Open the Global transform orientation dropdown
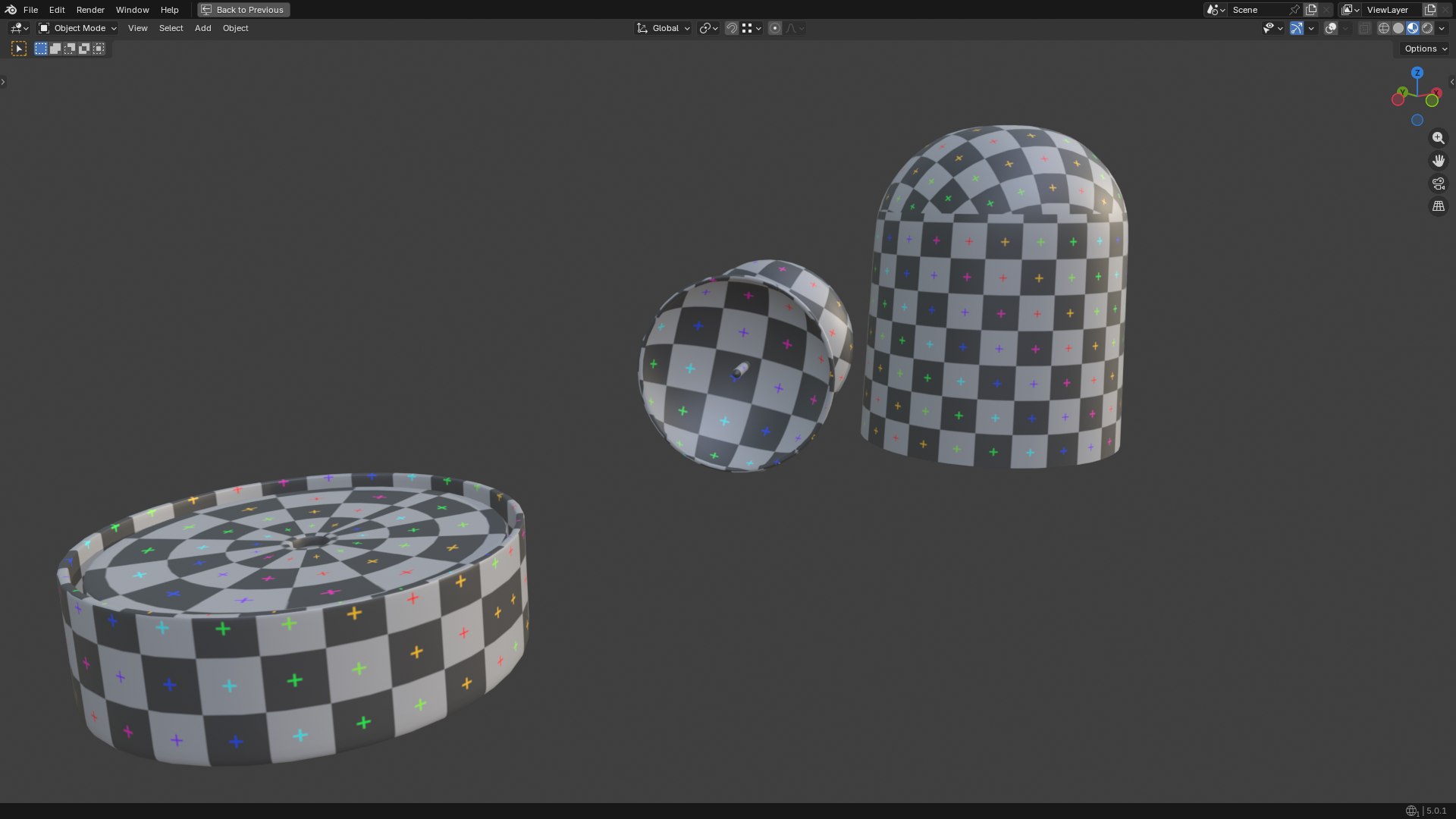This screenshot has height=819, width=1456. (x=663, y=28)
